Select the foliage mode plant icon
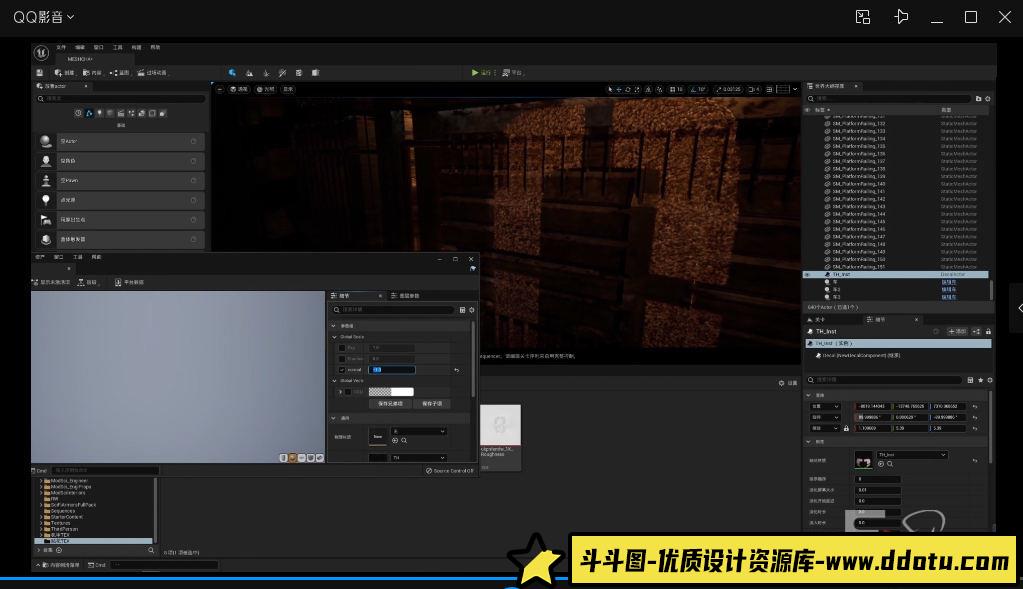Screen dimensions: 1023x589 point(266,72)
